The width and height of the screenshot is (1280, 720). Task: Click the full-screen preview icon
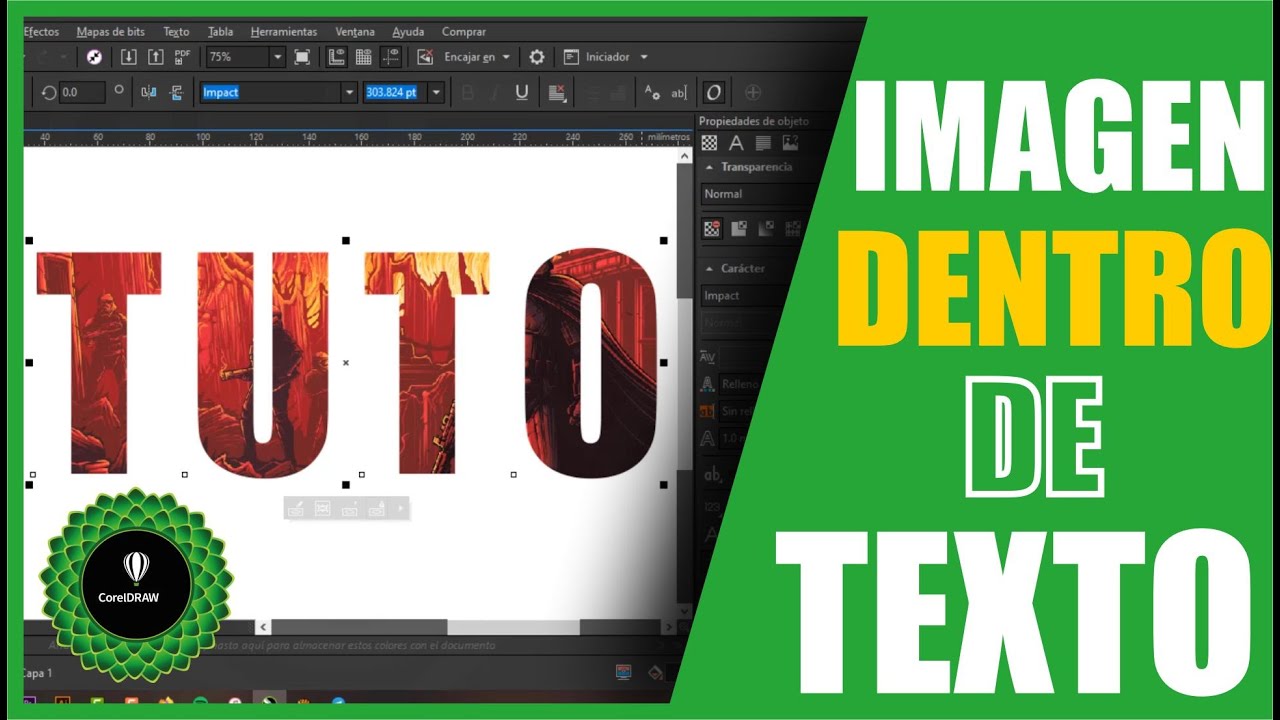click(302, 57)
